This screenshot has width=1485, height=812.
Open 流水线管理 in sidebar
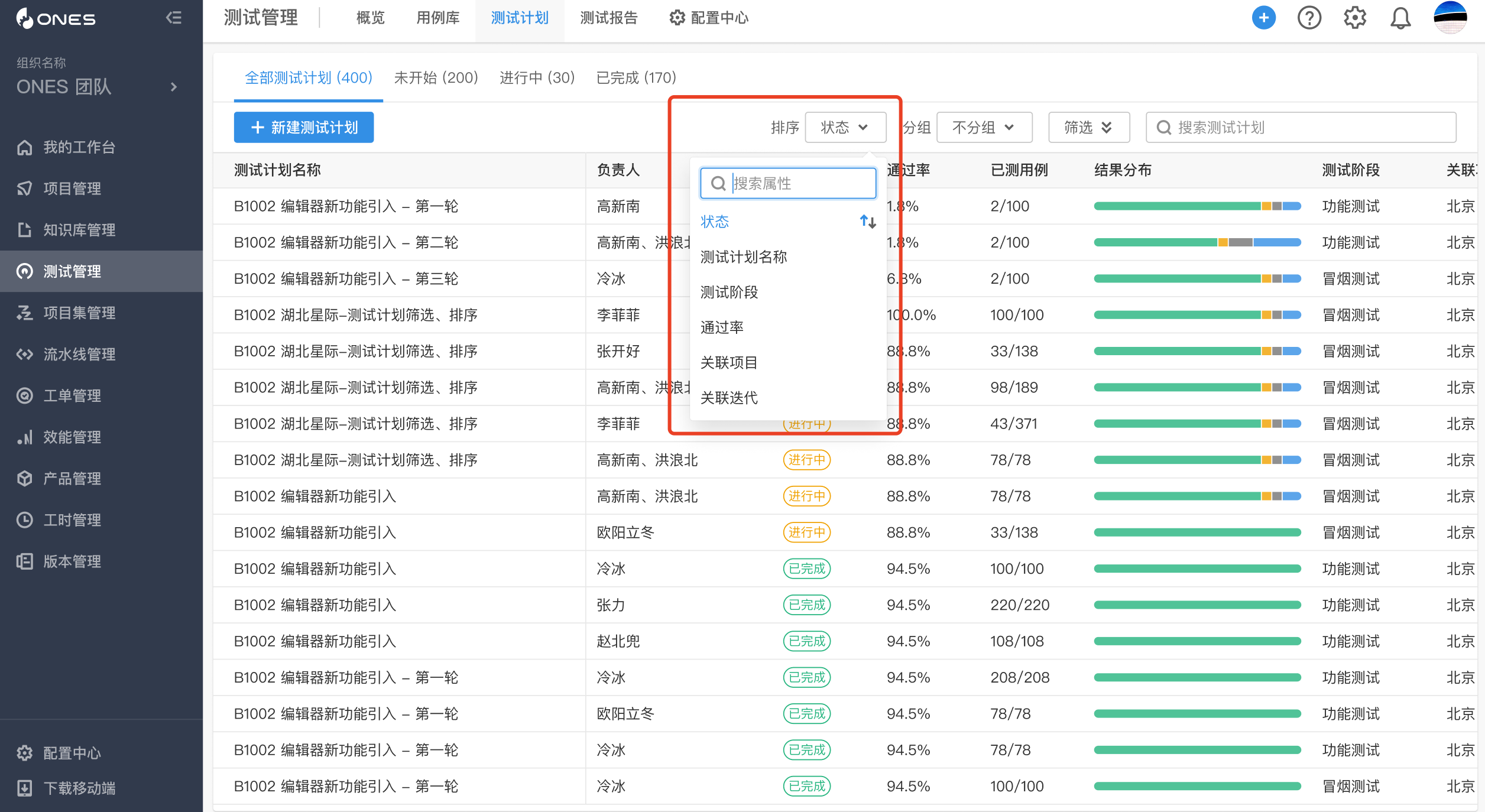[x=101, y=354]
